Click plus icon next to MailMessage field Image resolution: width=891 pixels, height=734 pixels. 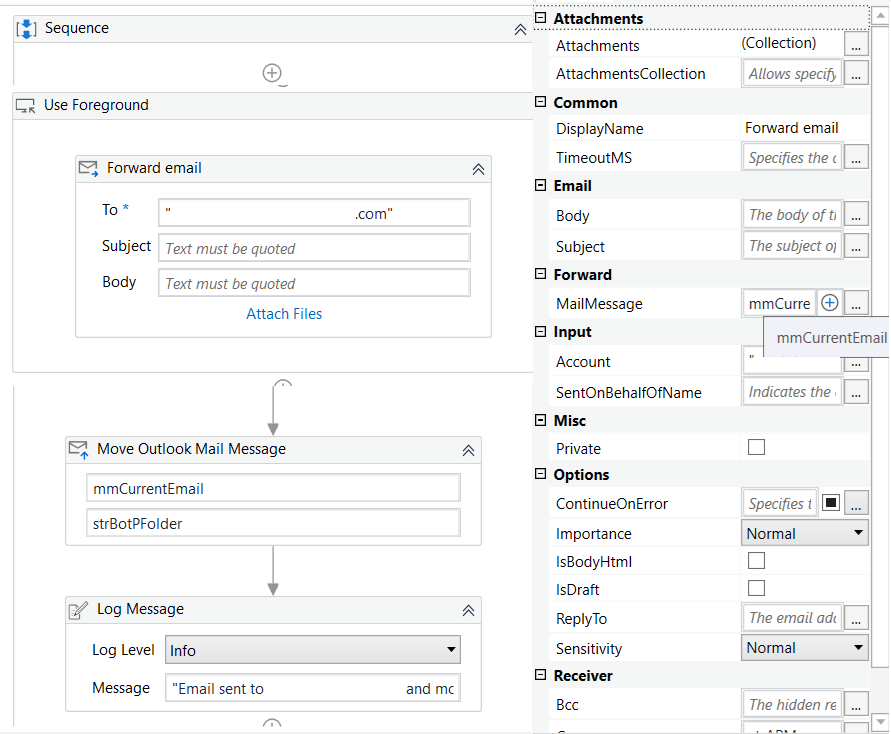coord(830,303)
